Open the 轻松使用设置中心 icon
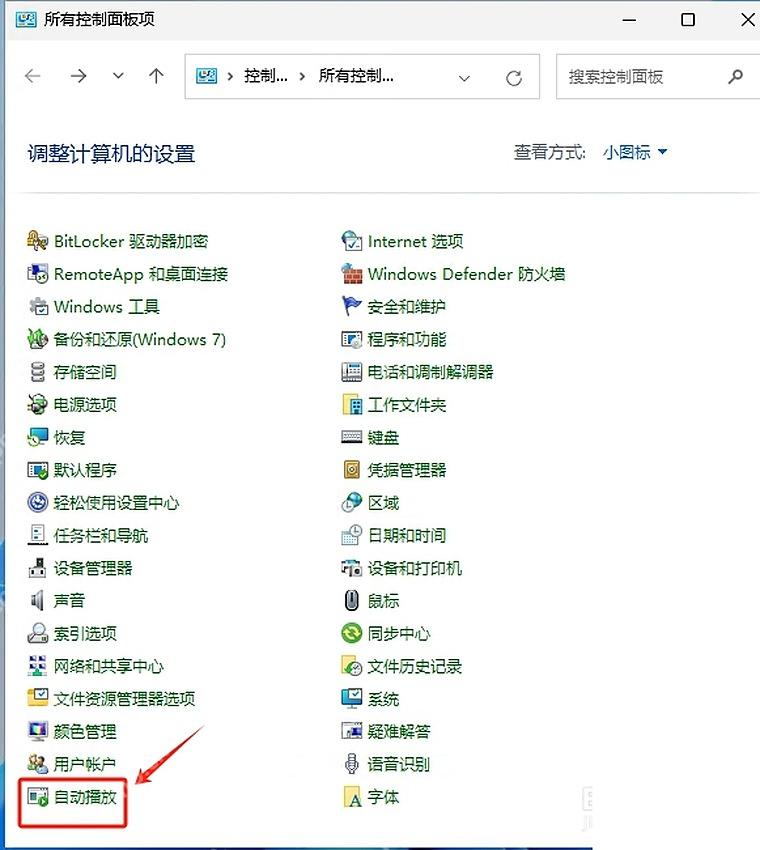760x850 pixels. pyautogui.click(x=37, y=503)
